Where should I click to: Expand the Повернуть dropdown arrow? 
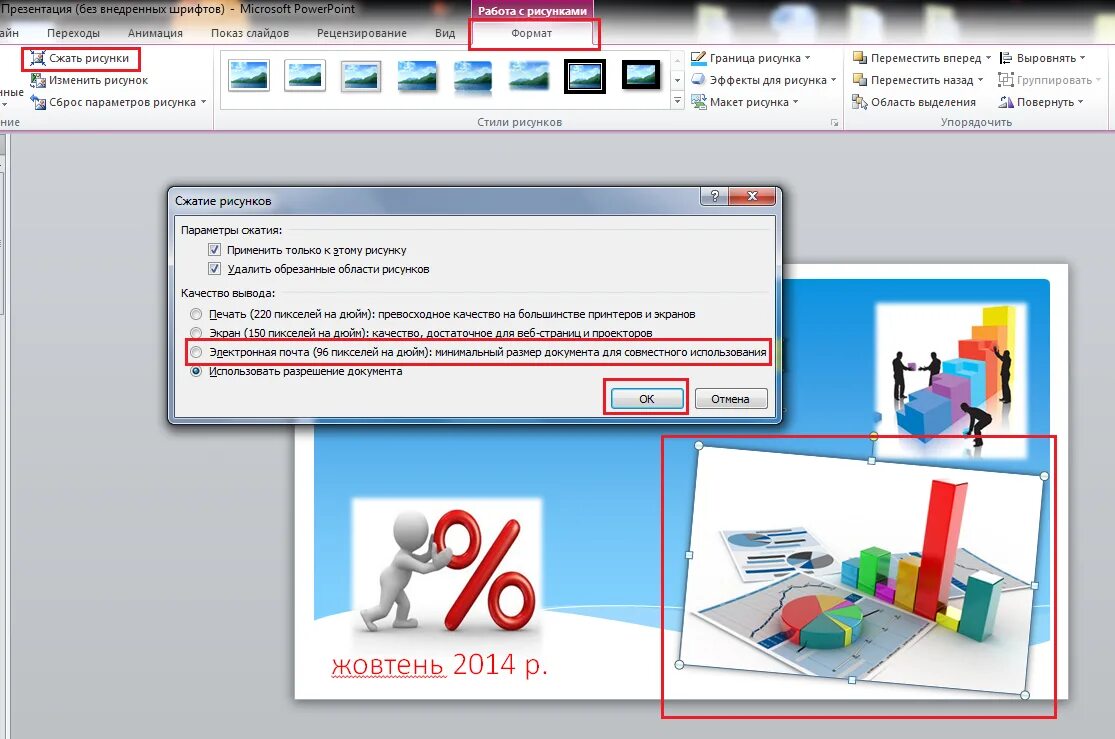(x=1081, y=102)
